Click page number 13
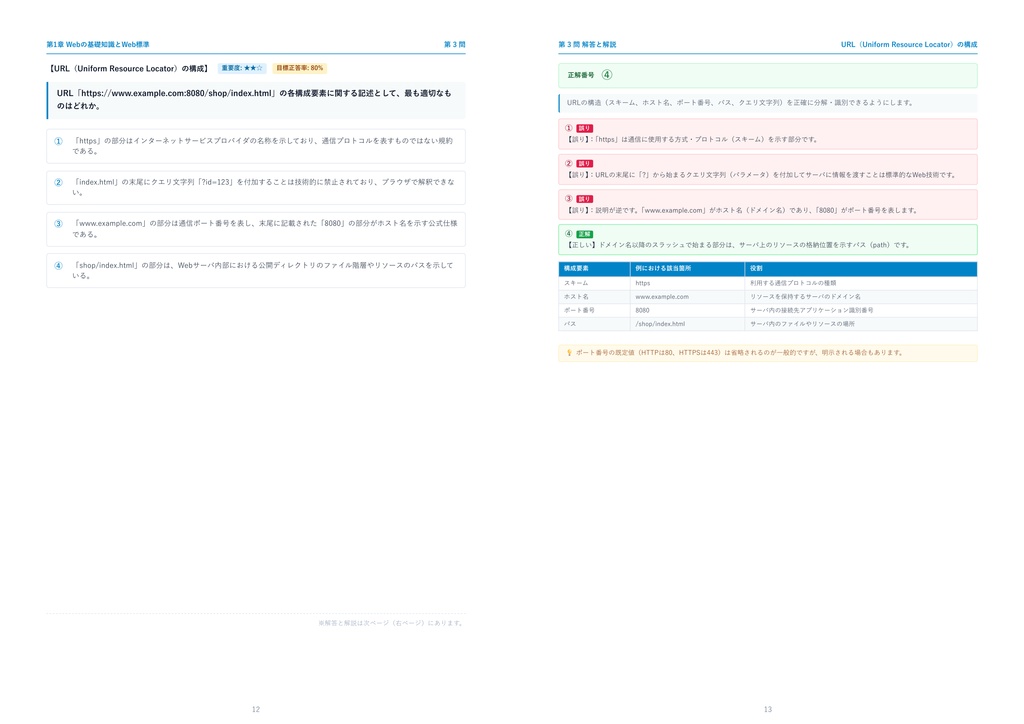Screen dimensions: 1024x724 [x=768, y=709]
